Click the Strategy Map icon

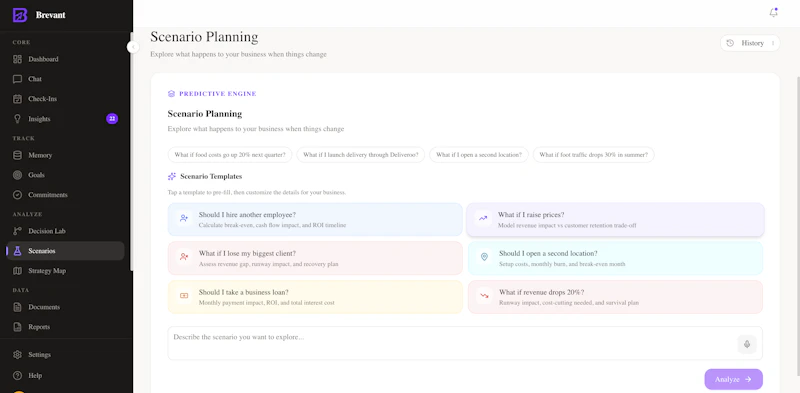point(17,271)
